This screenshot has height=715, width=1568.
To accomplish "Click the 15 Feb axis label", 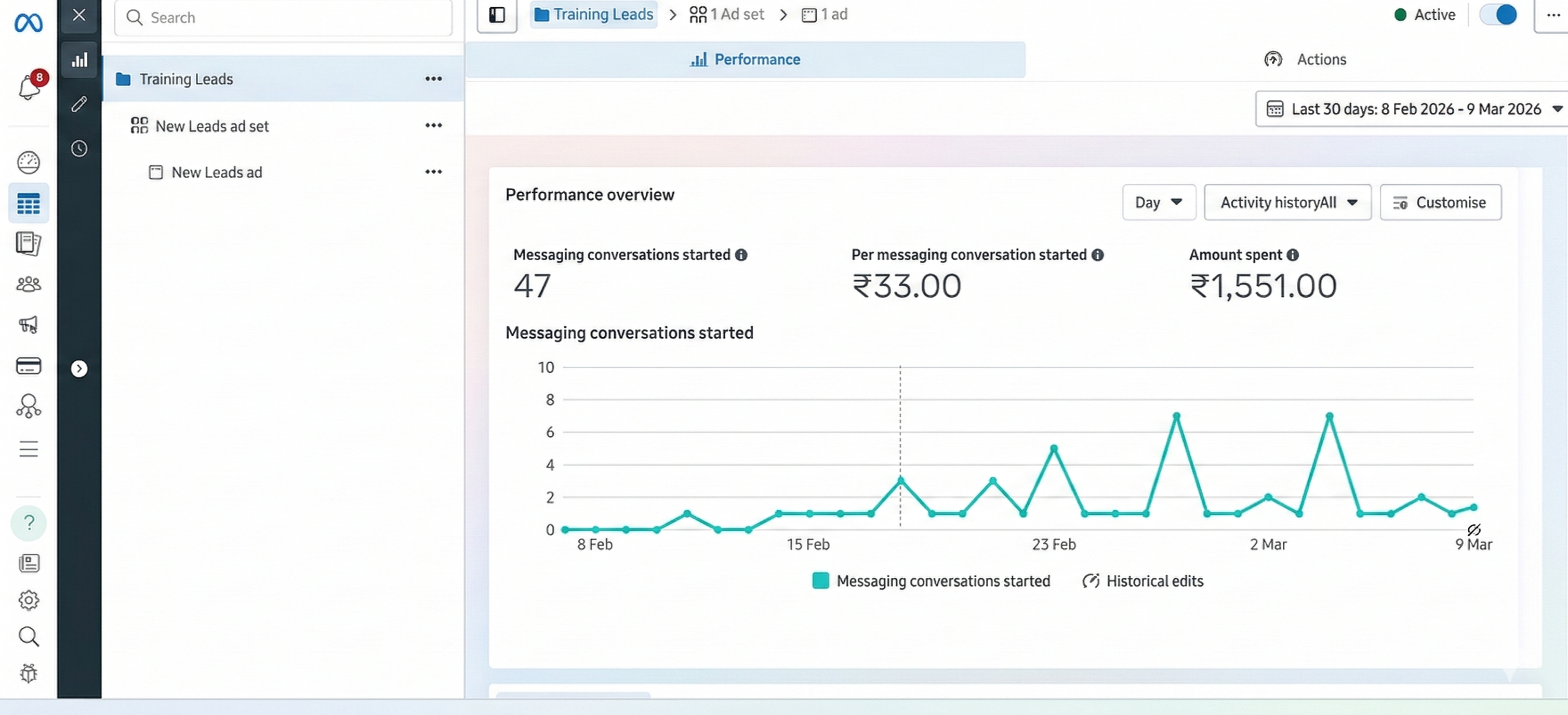I will click(808, 545).
